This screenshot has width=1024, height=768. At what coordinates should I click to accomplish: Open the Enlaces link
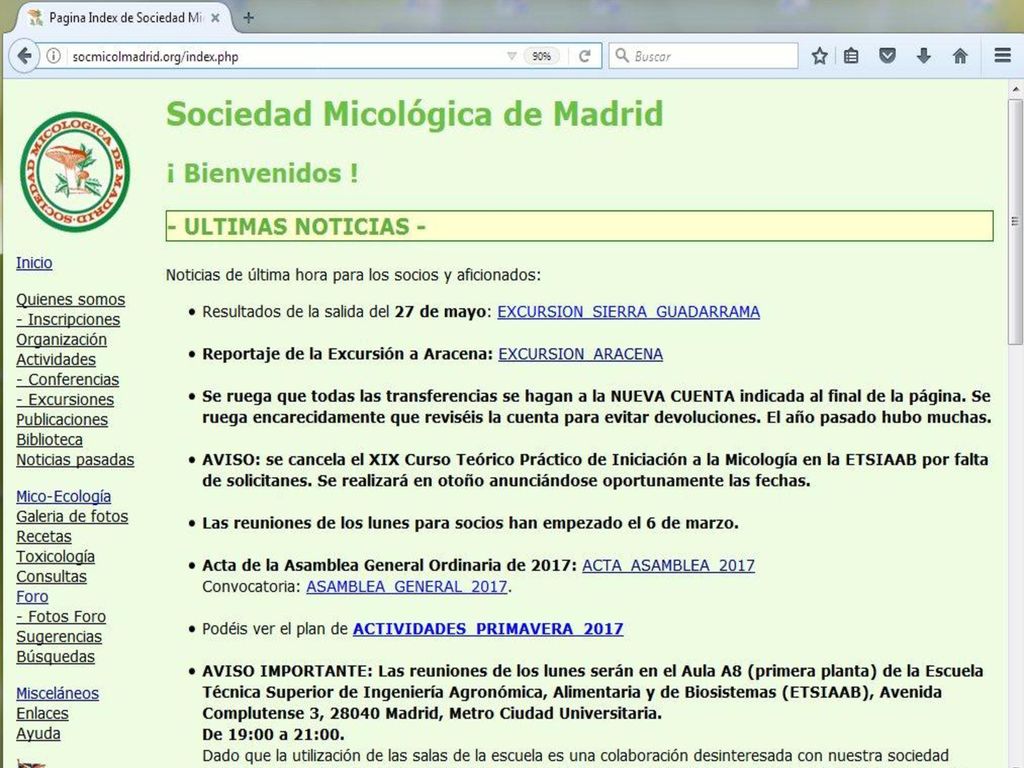pos(42,714)
